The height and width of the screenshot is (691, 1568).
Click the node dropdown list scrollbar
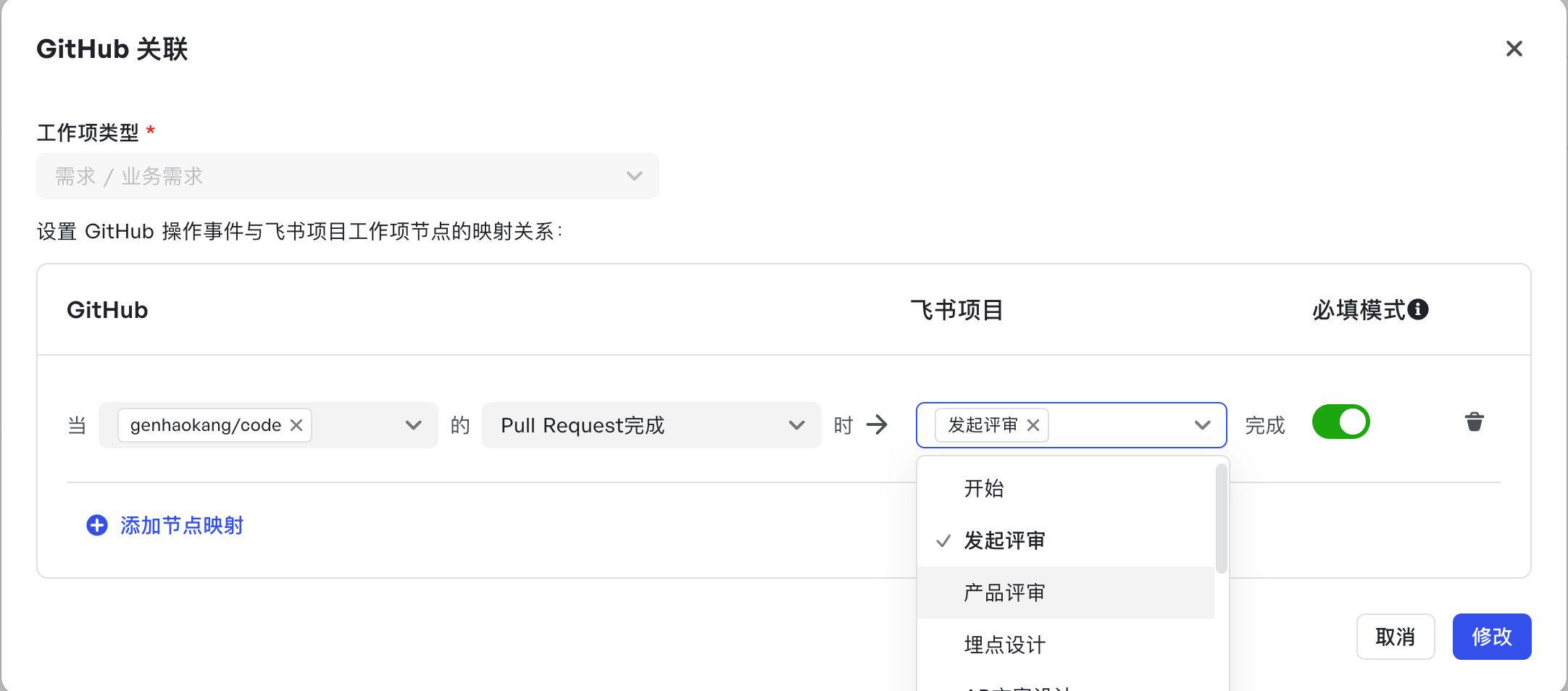pos(1222,519)
